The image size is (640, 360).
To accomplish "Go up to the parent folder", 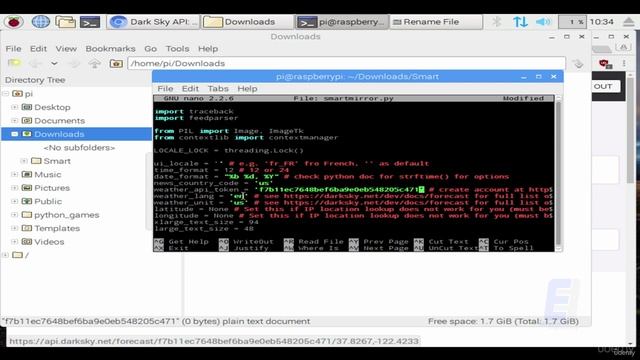I will (95, 63).
